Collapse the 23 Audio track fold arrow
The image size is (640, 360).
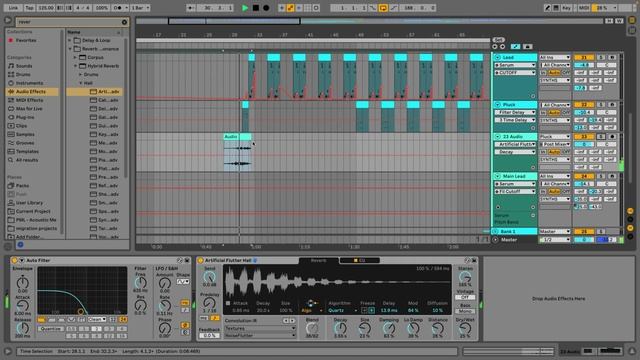pos(498,137)
